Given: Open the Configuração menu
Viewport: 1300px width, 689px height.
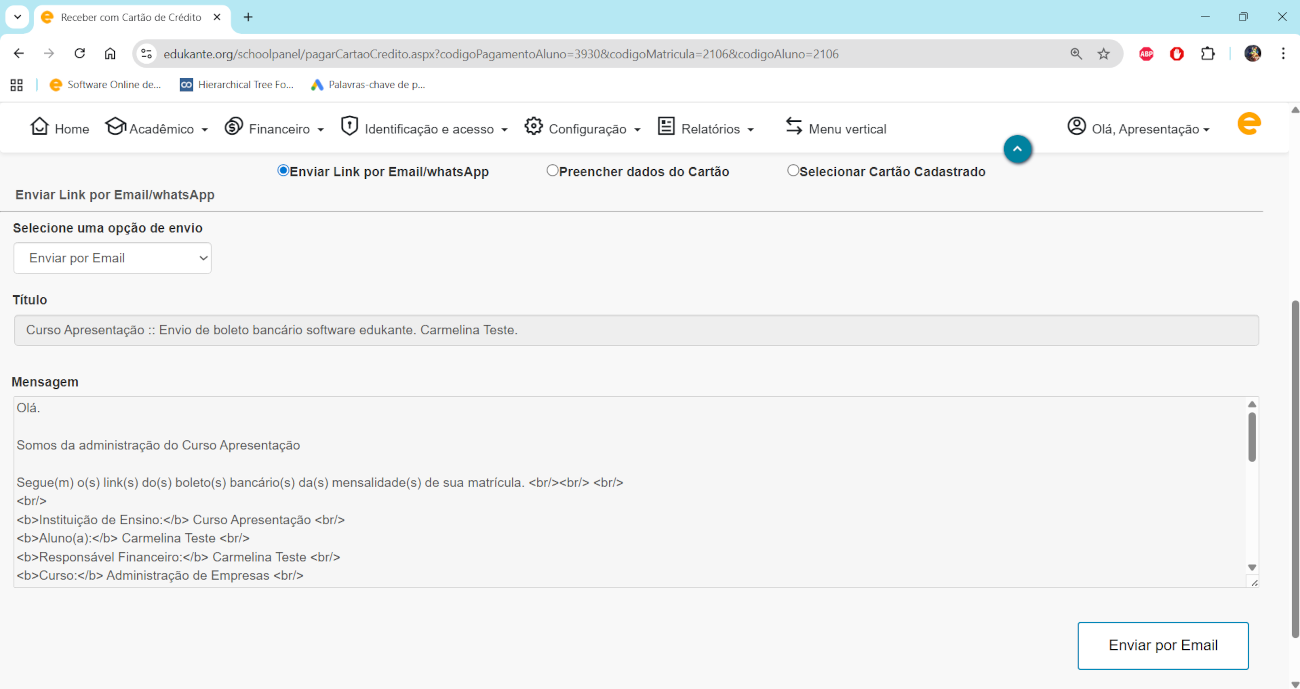Looking at the screenshot, I should pos(582,129).
